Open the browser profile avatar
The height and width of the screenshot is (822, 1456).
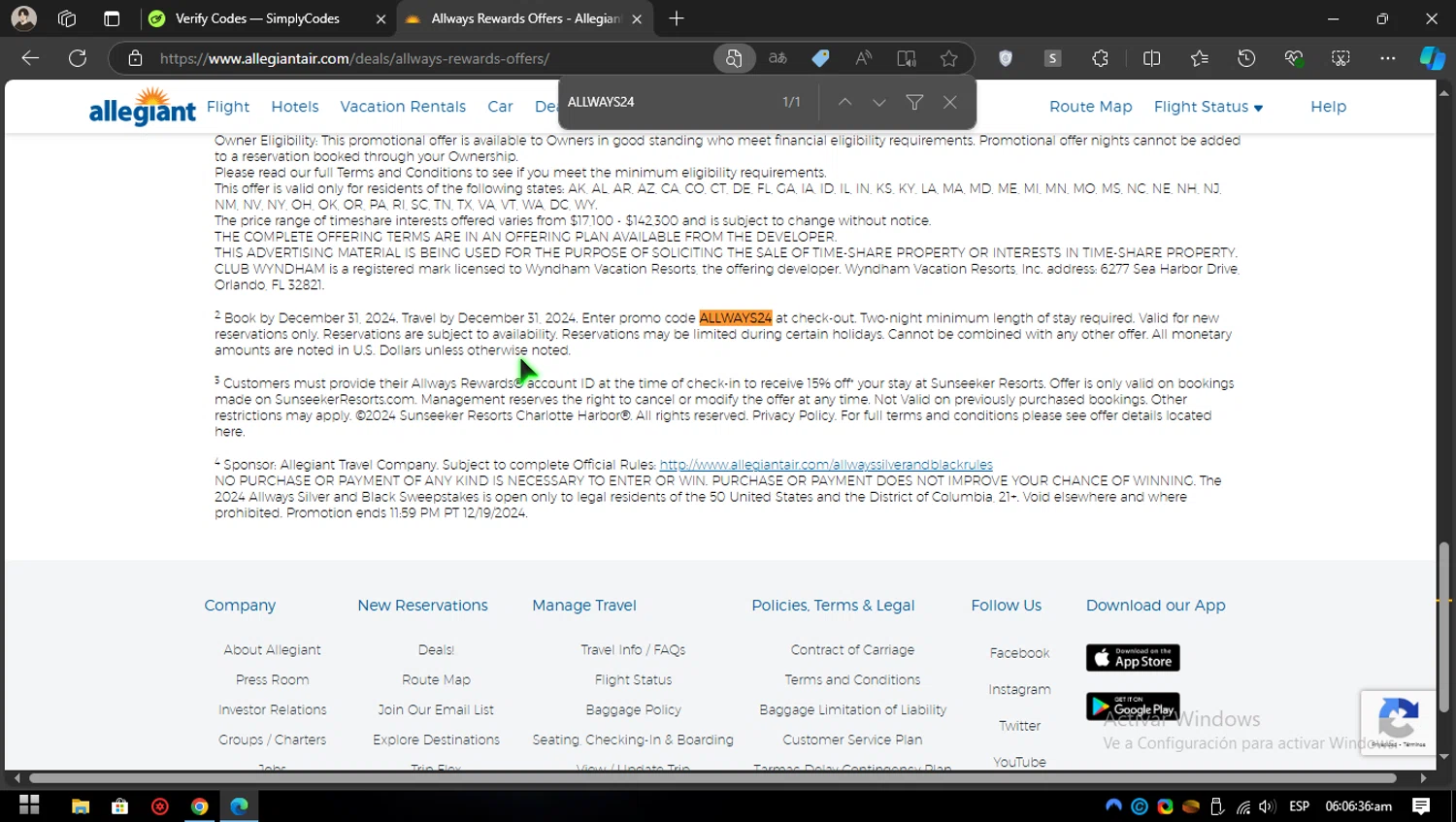click(24, 18)
